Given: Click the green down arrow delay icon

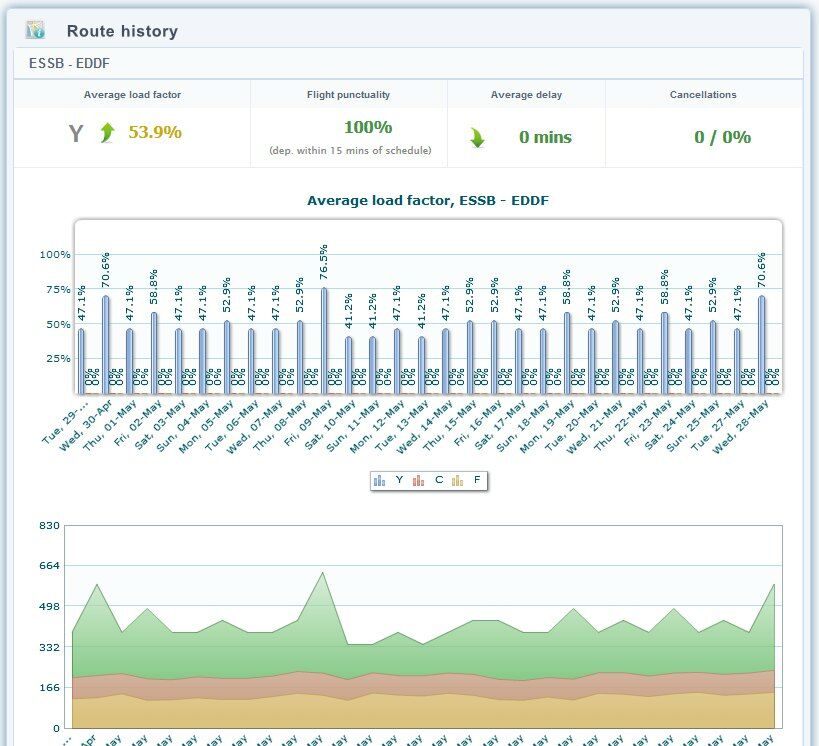Looking at the screenshot, I should [478, 138].
